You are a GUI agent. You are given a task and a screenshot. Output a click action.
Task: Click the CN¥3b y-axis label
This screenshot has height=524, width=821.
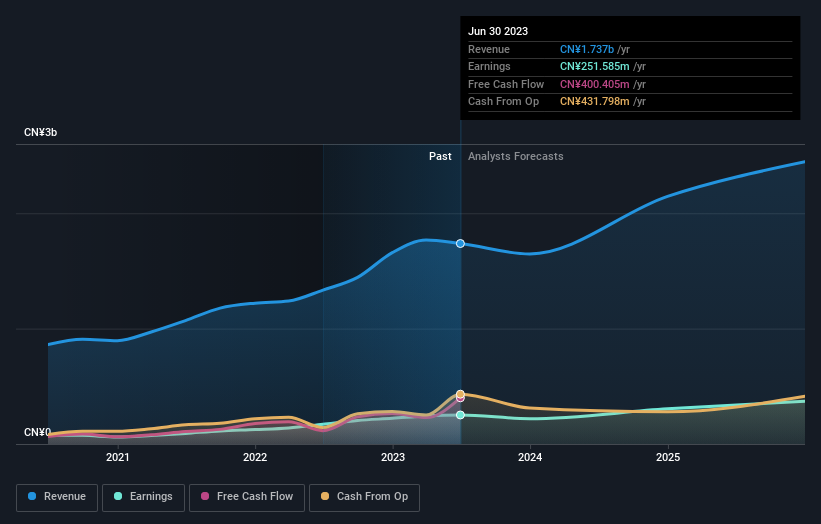[x=40, y=132]
